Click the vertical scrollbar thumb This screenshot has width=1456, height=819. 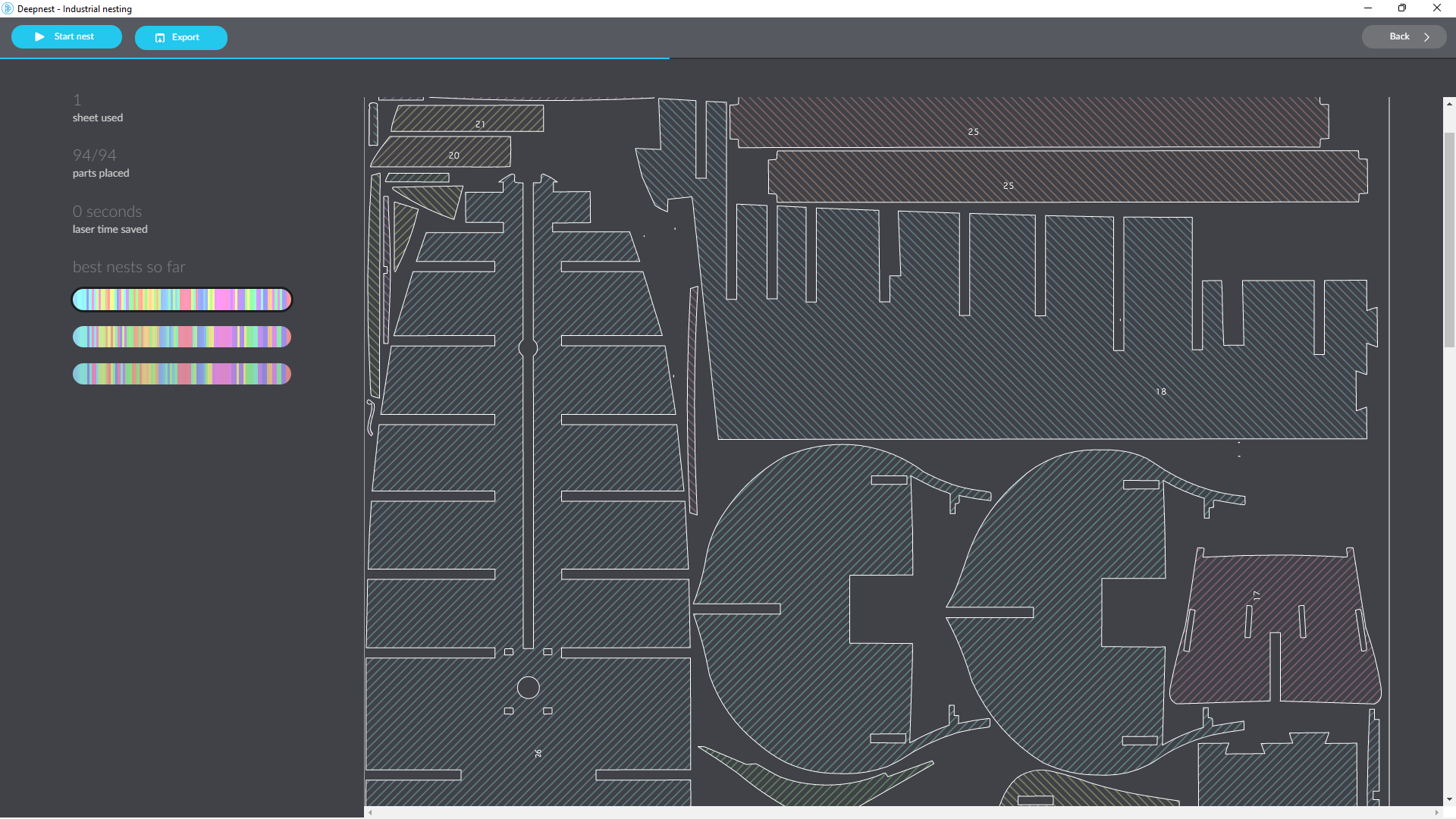click(1449, 239)
